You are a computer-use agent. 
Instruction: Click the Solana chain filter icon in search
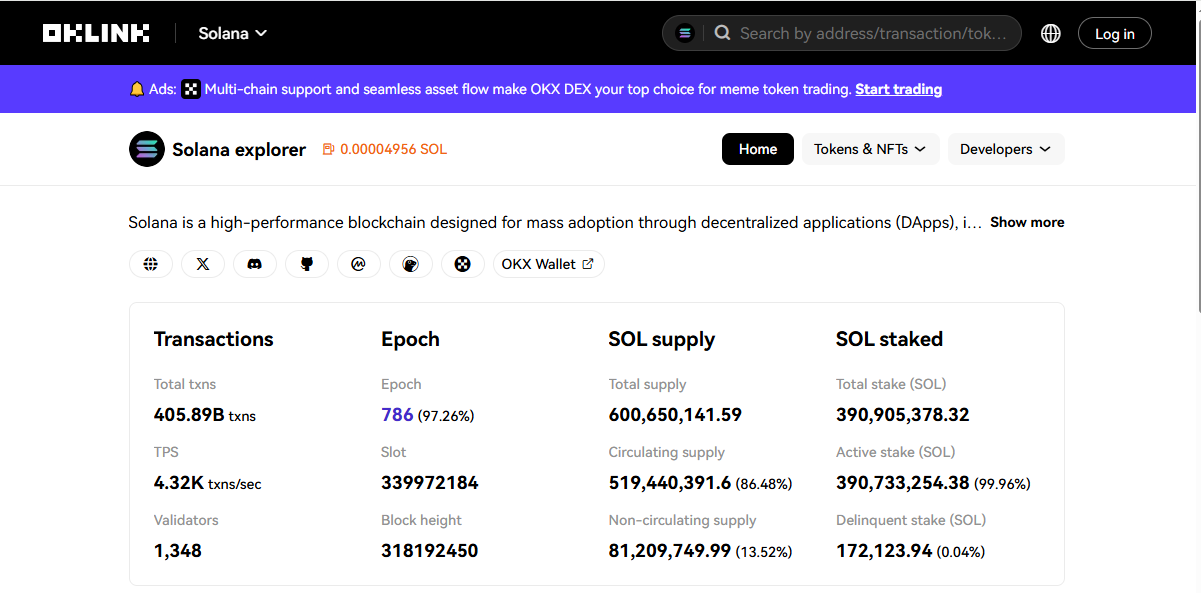(x=685, y=33)
